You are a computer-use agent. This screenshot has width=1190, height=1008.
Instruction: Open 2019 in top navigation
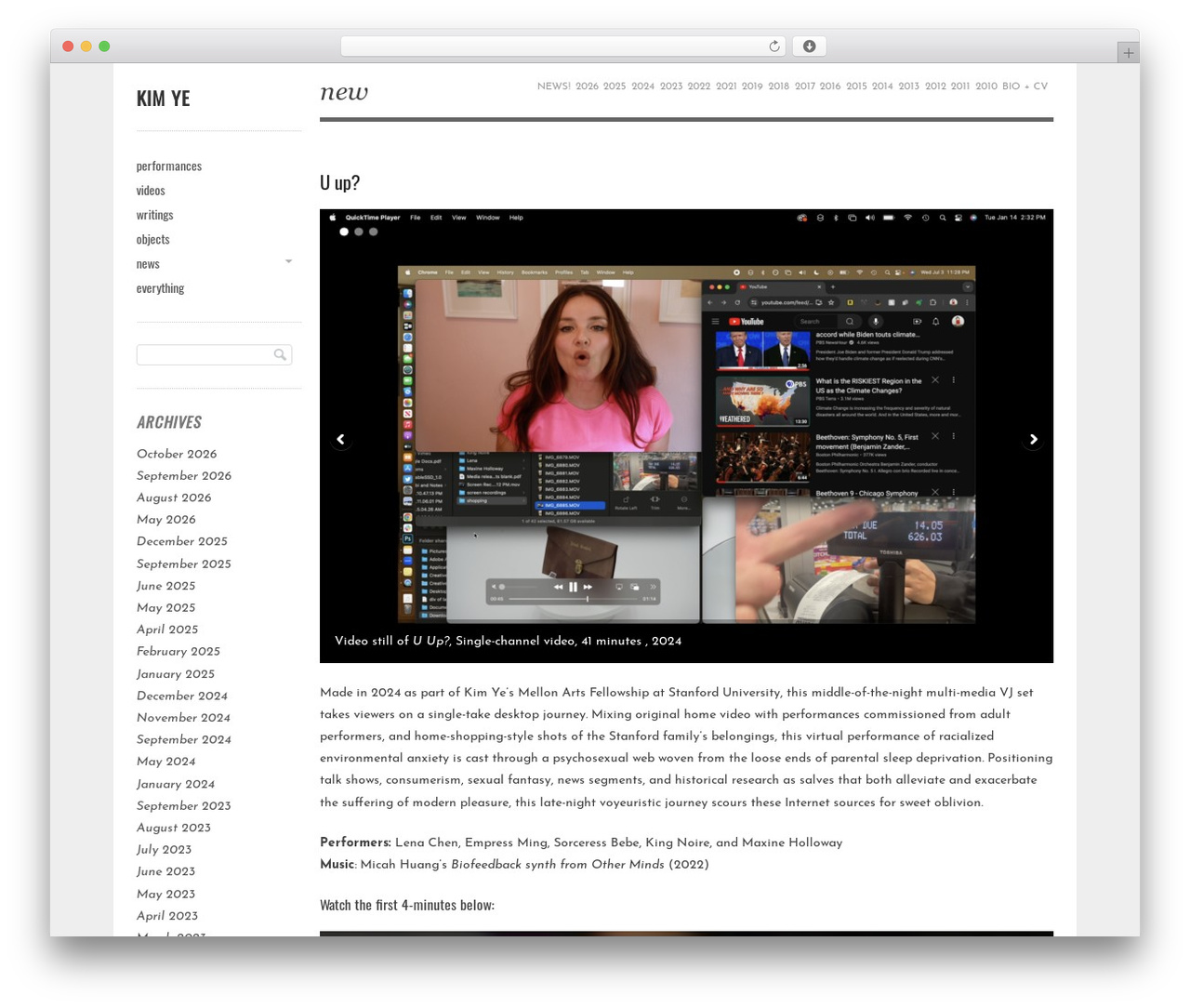(x=752, y=86)
